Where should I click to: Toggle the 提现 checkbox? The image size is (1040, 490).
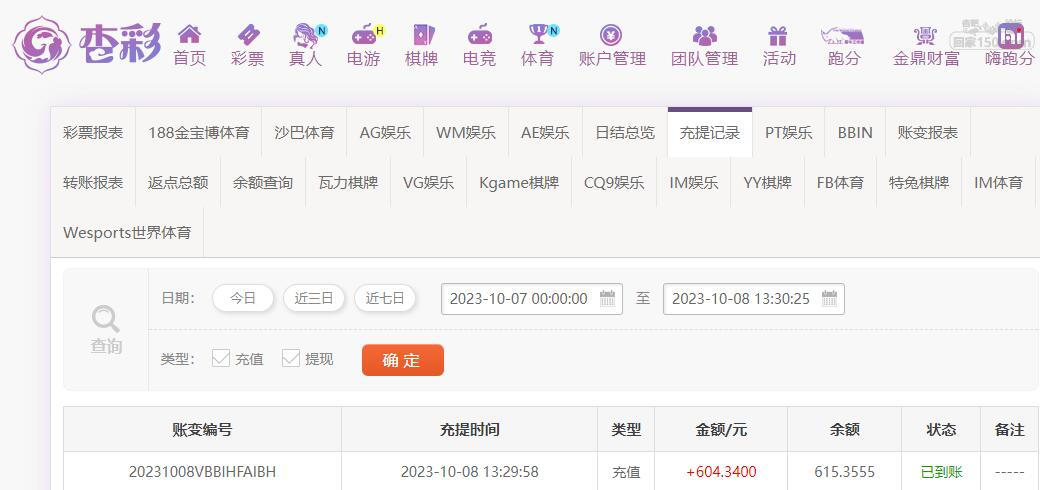[x=291, y=359]
